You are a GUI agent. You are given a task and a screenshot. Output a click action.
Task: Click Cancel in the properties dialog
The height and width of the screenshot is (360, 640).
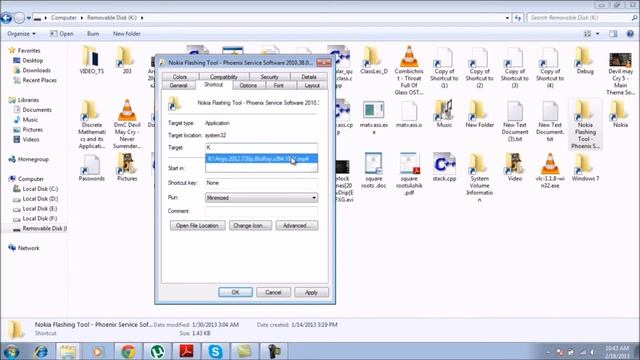point(273,292)
